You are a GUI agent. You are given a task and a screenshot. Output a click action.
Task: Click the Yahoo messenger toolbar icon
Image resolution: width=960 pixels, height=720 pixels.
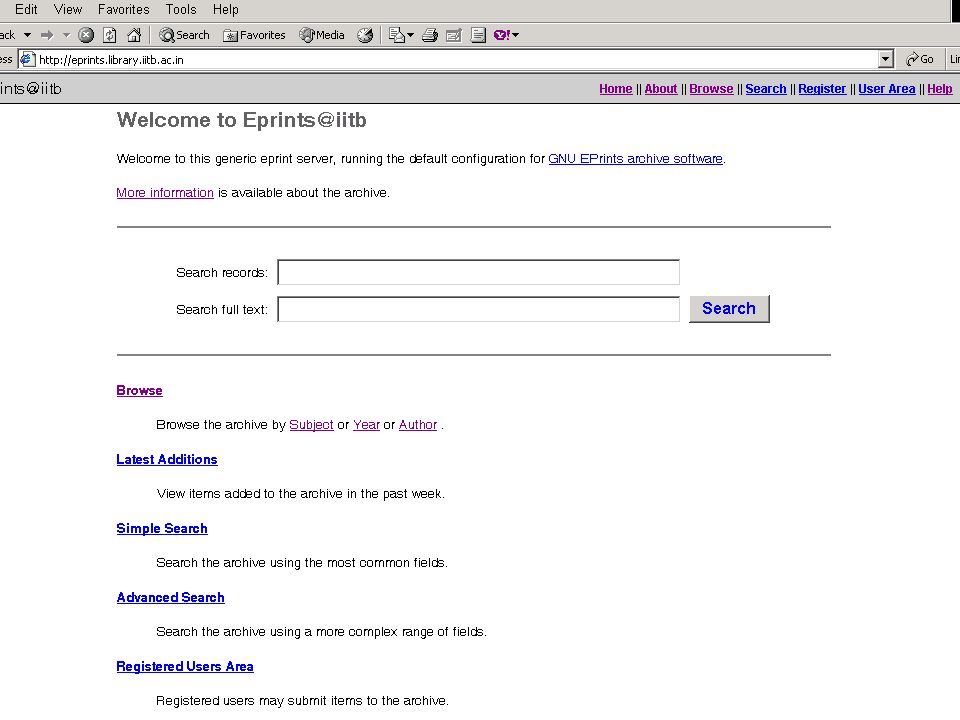click(x=501, y=35)
